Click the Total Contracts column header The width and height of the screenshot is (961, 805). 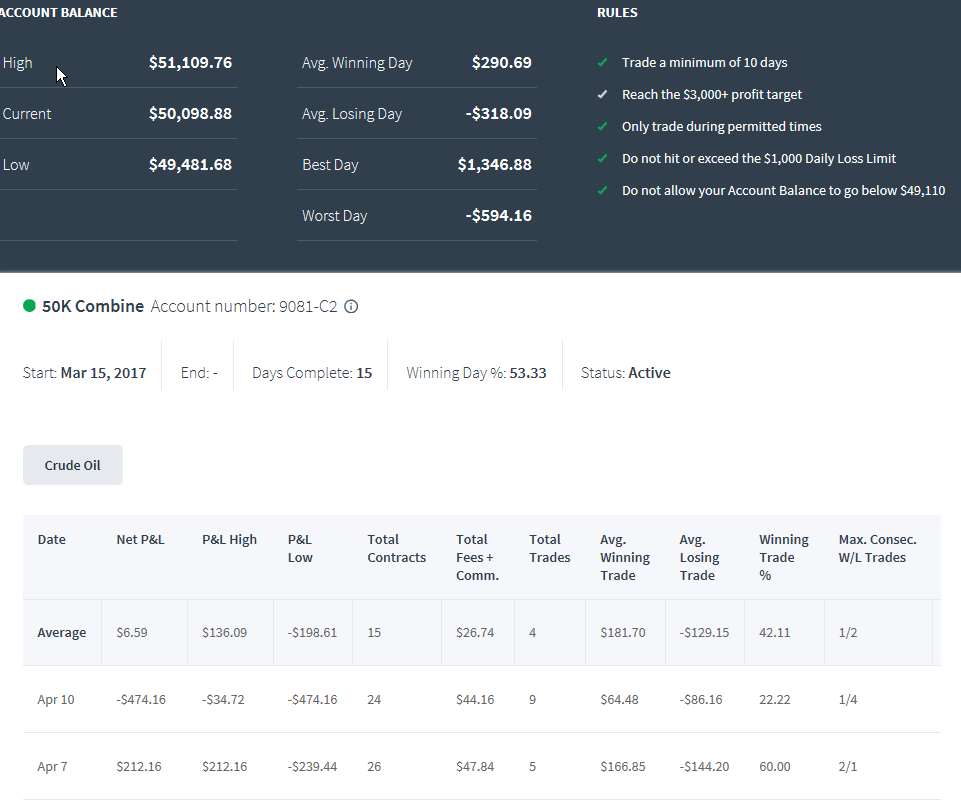397,548
